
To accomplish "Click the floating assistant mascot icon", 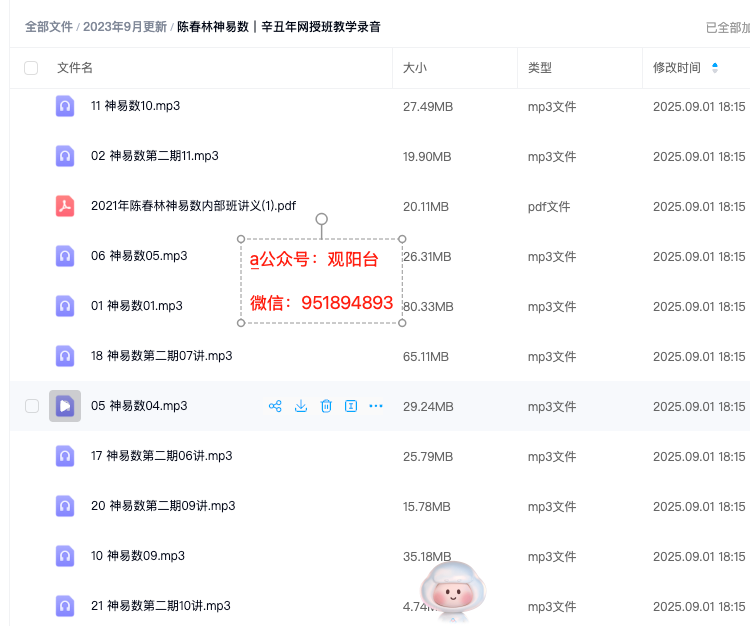I will tap(453, 589).
